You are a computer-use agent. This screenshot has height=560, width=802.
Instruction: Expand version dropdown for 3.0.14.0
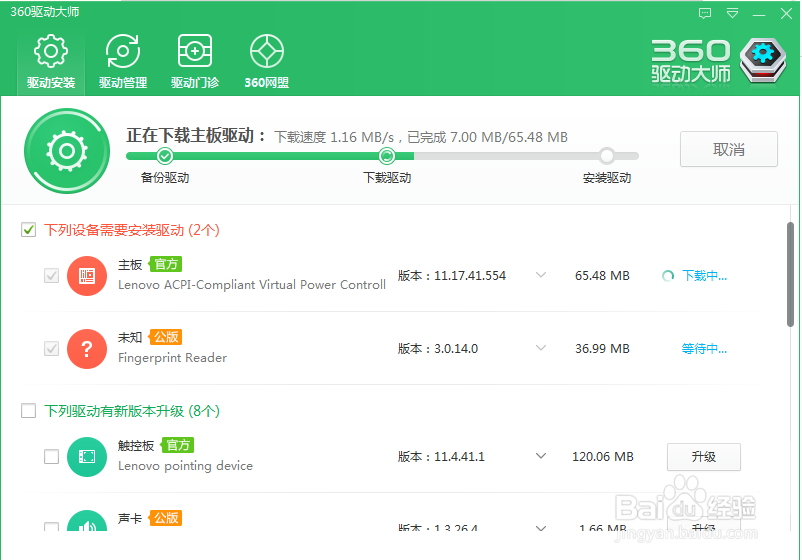(x=541, y=348)
